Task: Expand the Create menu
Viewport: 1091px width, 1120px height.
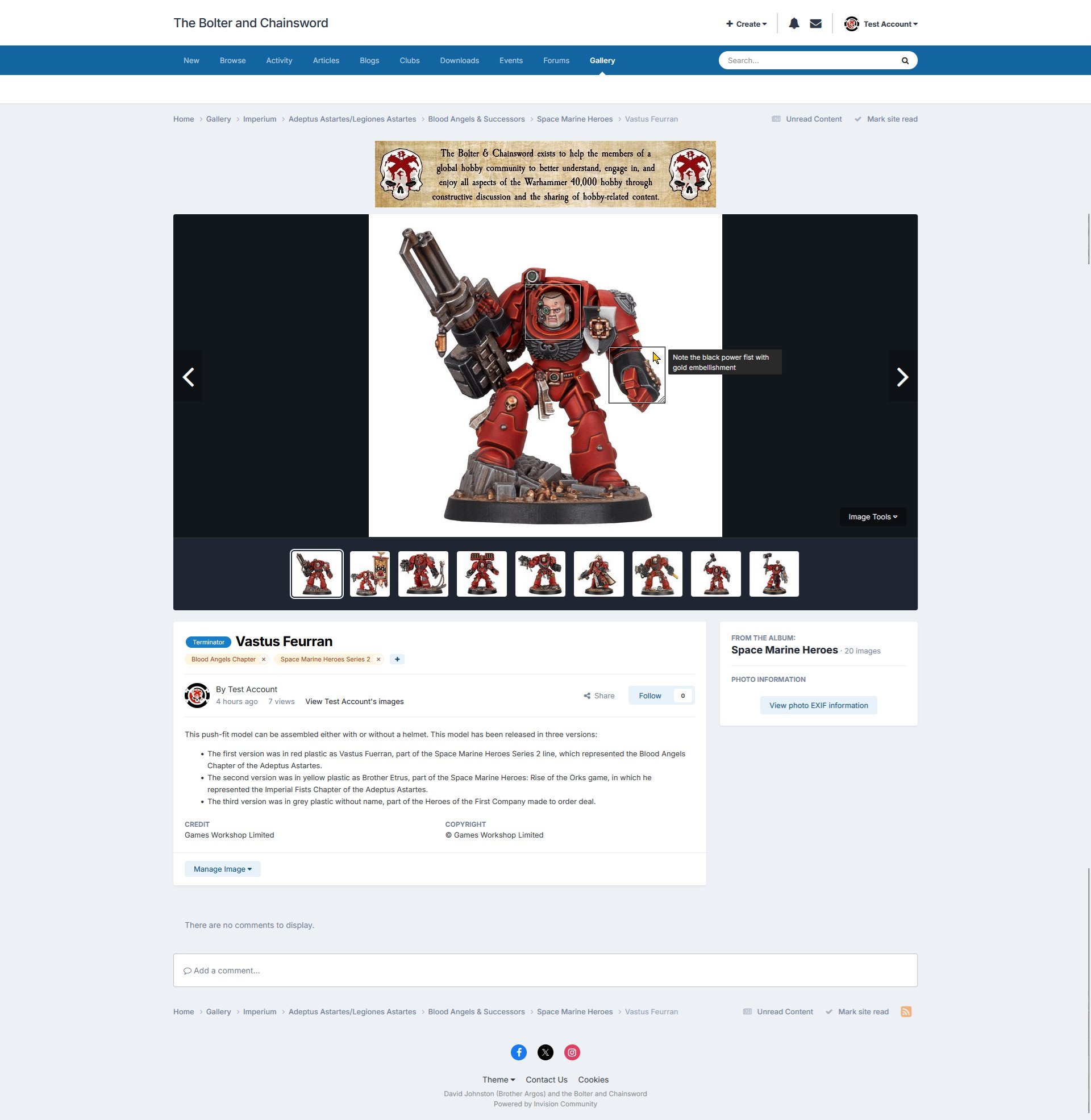Action: coord(746,24)
